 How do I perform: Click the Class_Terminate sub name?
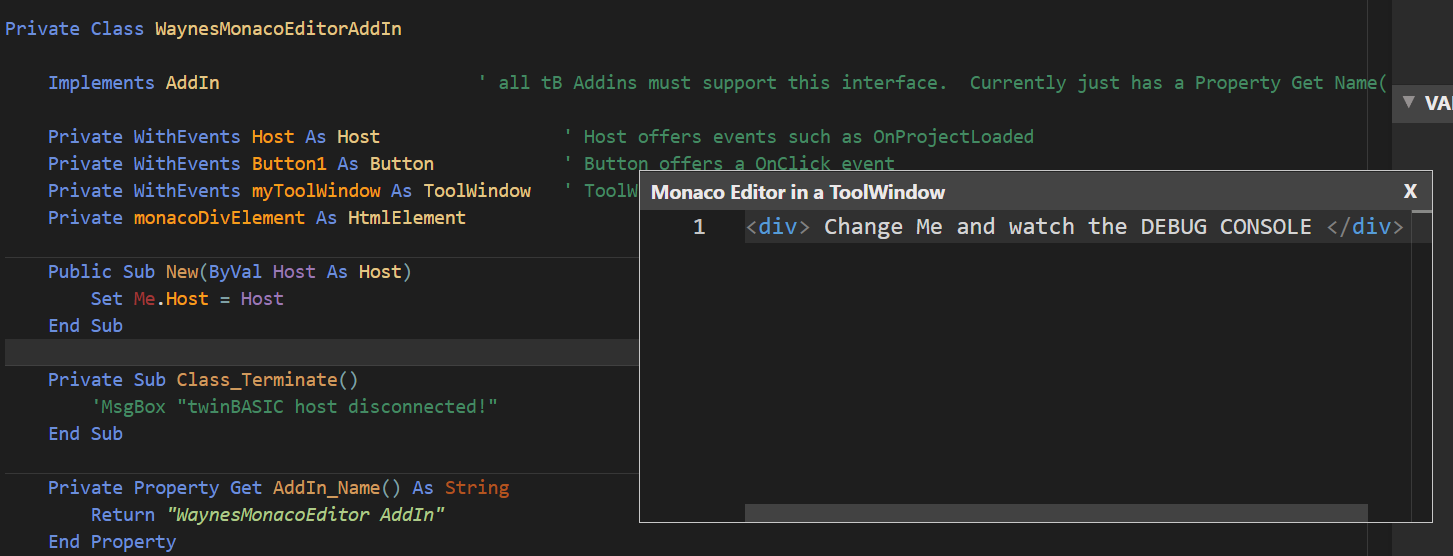pyautogui.click(x=258, y=380)
